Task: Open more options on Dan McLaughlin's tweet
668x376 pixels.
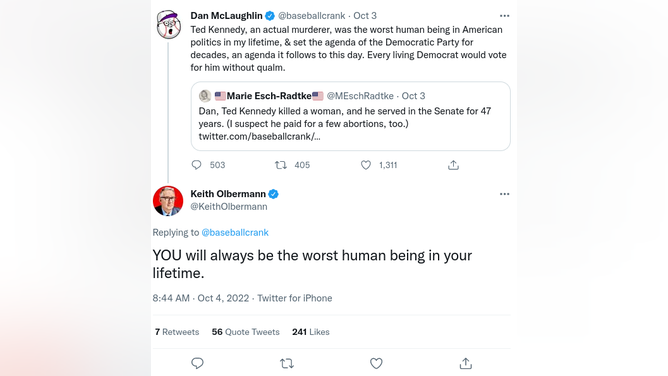Action: [x=504, y=16]
